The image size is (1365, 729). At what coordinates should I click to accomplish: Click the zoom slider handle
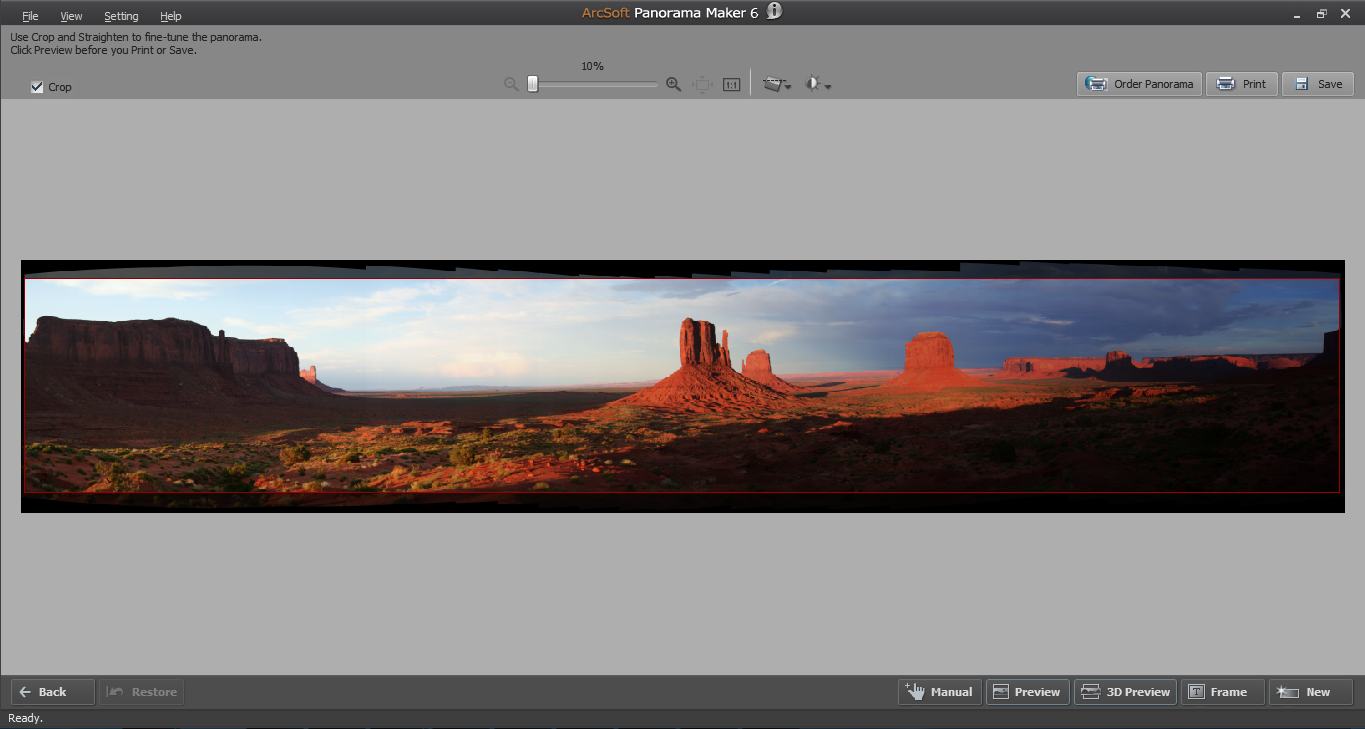(532, 85)
